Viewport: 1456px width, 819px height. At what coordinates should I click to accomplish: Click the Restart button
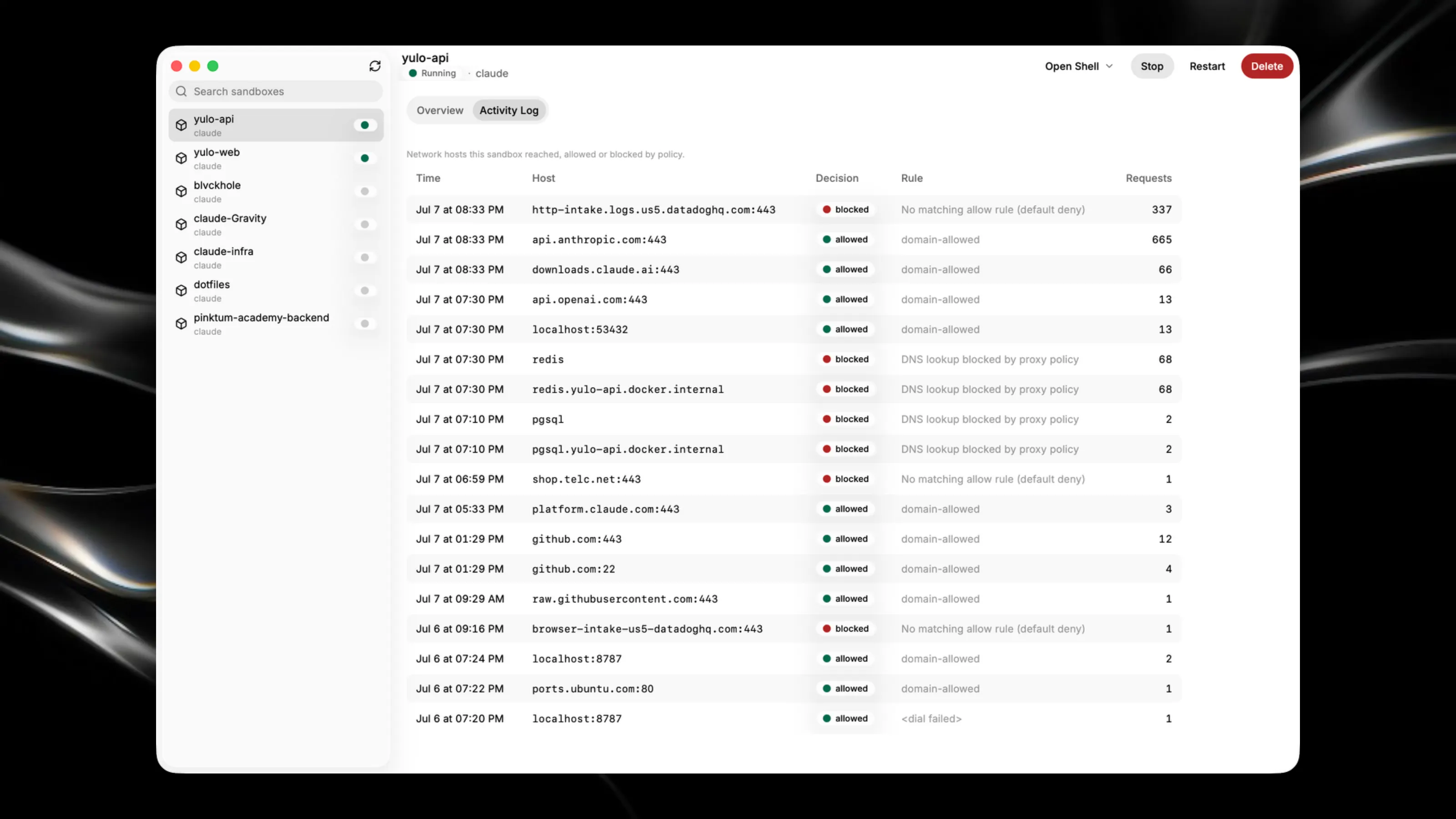1207,66
